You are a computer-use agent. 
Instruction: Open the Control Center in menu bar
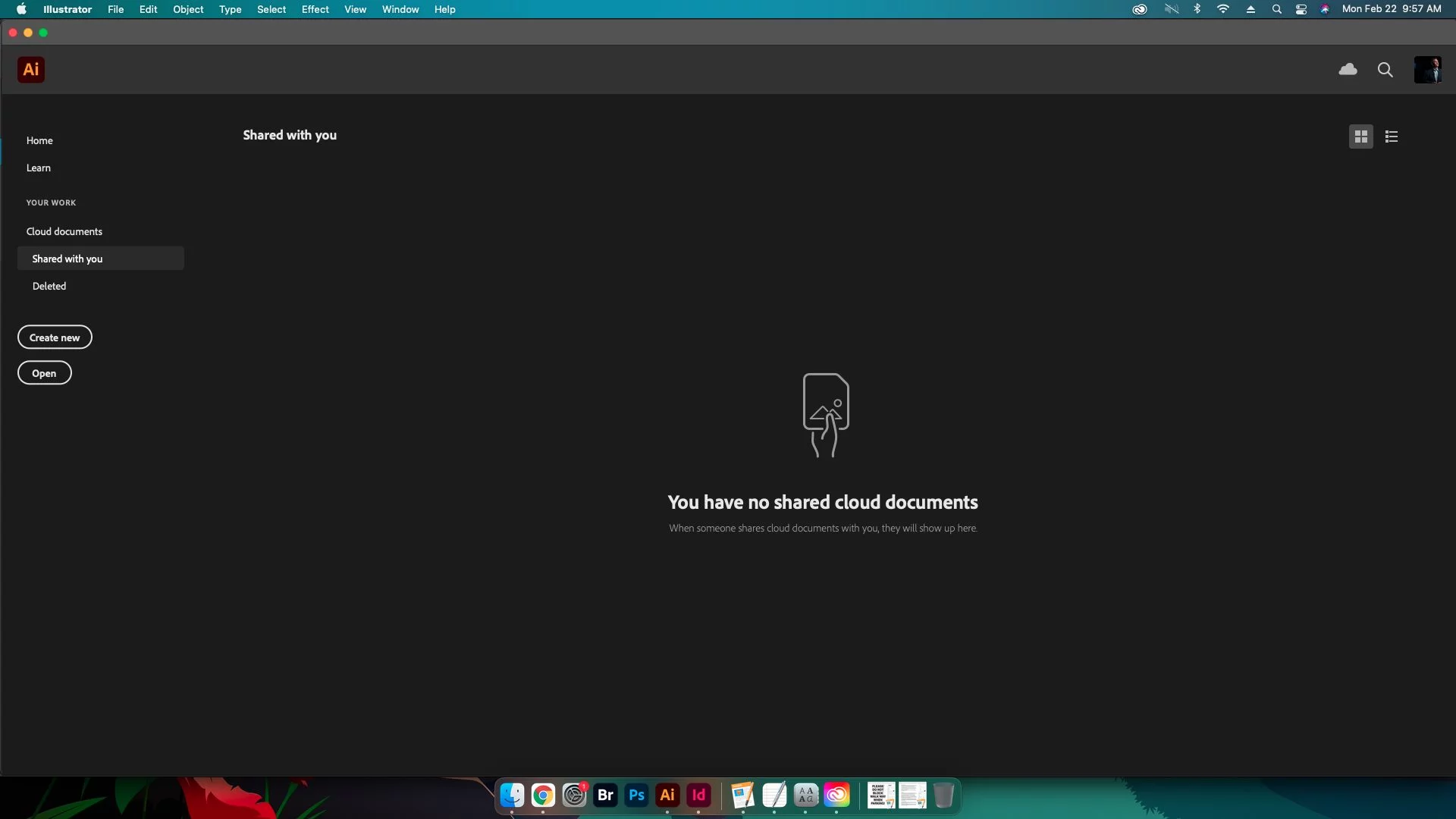pos(1301,9)
